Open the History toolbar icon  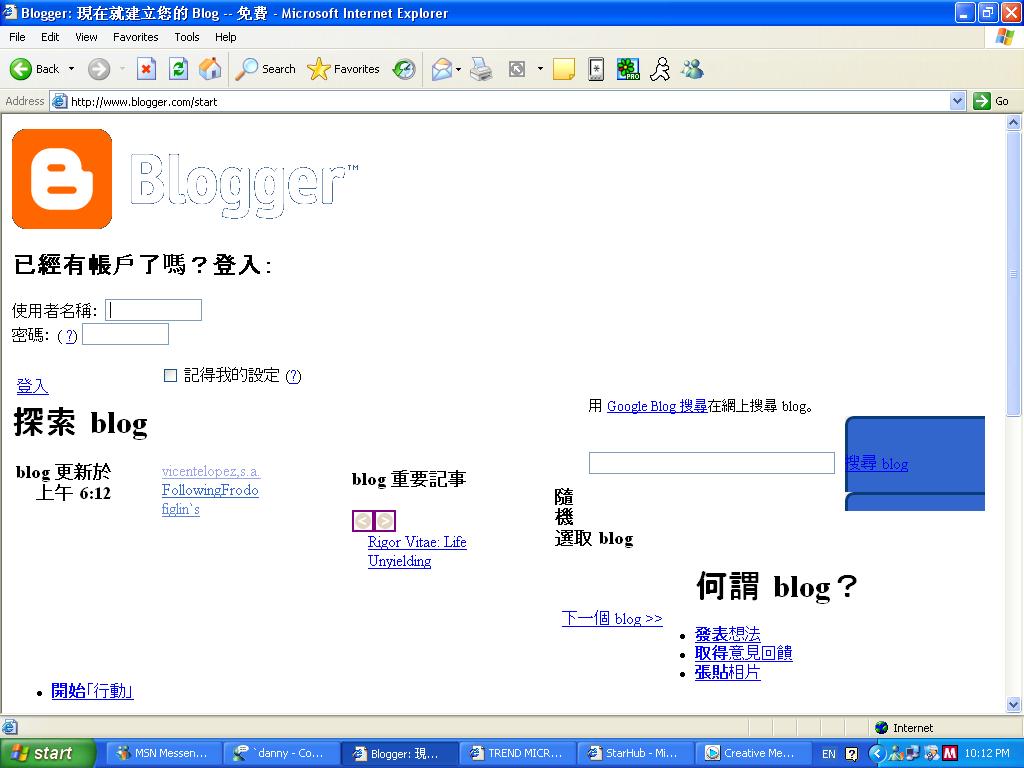(404, 69)
